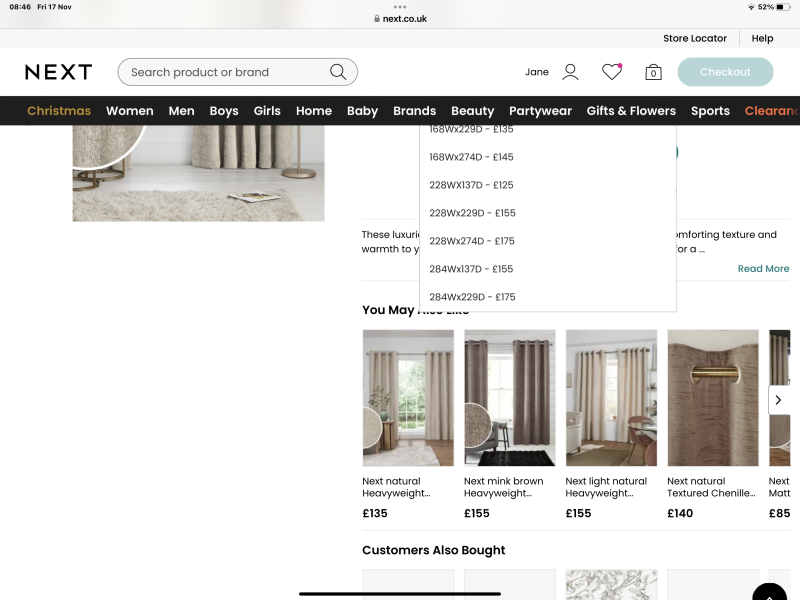Open the shopping bag icon
This screenshot has width=800, height=600.
tap(653, 72)
